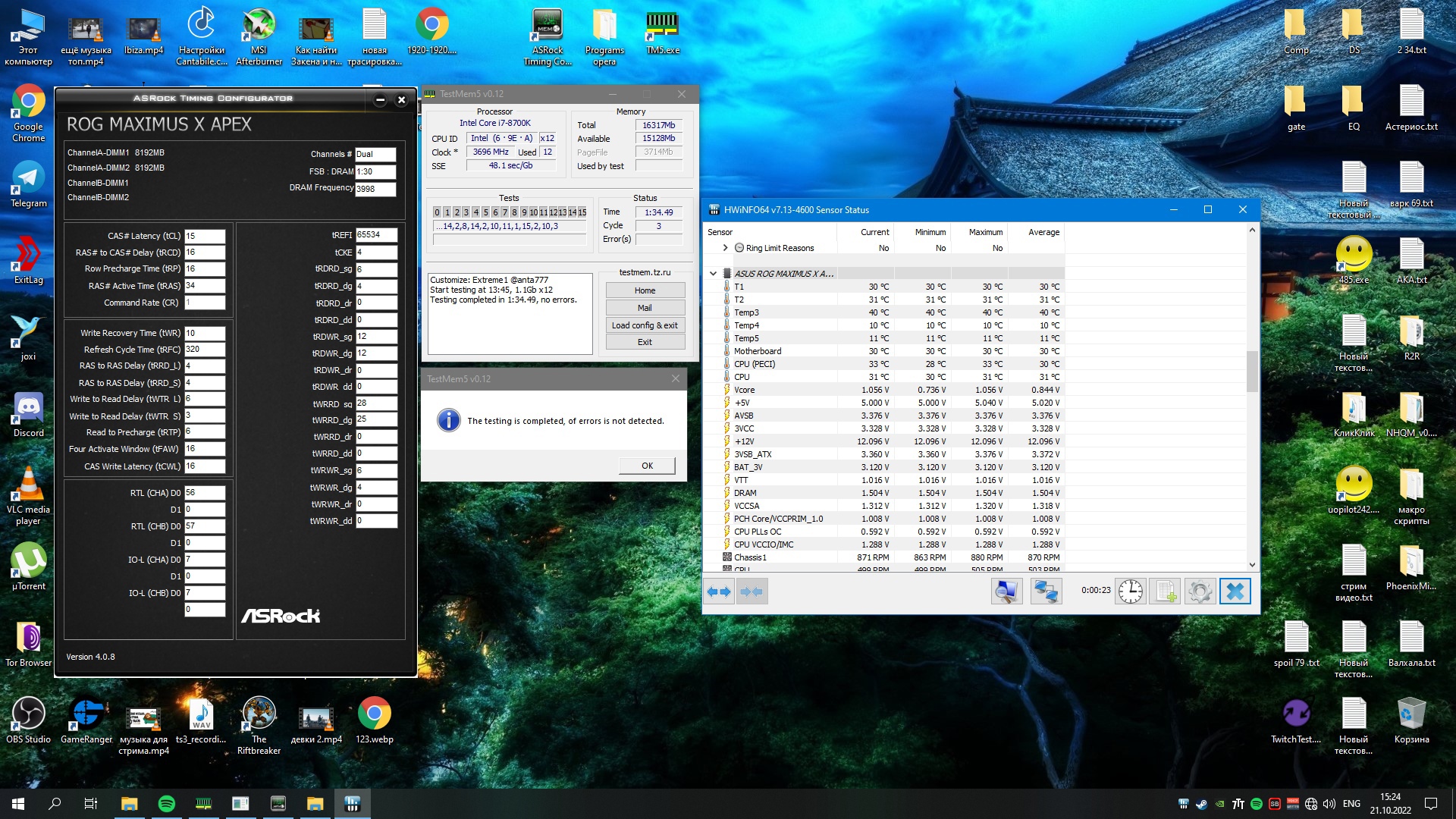Click HWiNFO blue X close sensors button
1456x819 pixels.
(x=1235, y=591)
